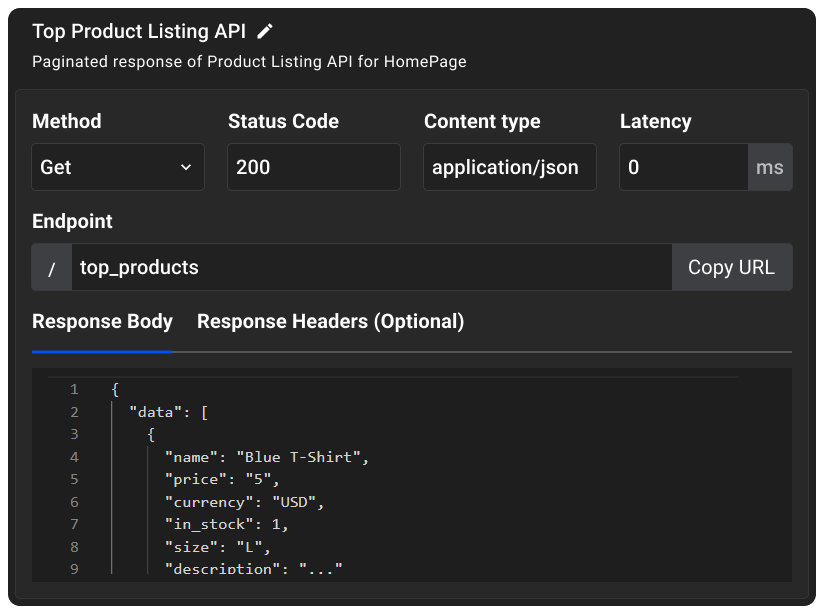Click the Status Code field showing 200
The height and width of the screenshot is (614, 824).
point(314,167)
